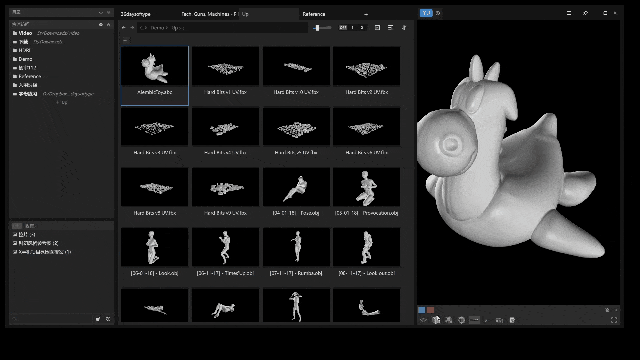Screen dimensions: 640x360
Task: Click the globe icon in viewer toolbar
Action: coord(461,320)
